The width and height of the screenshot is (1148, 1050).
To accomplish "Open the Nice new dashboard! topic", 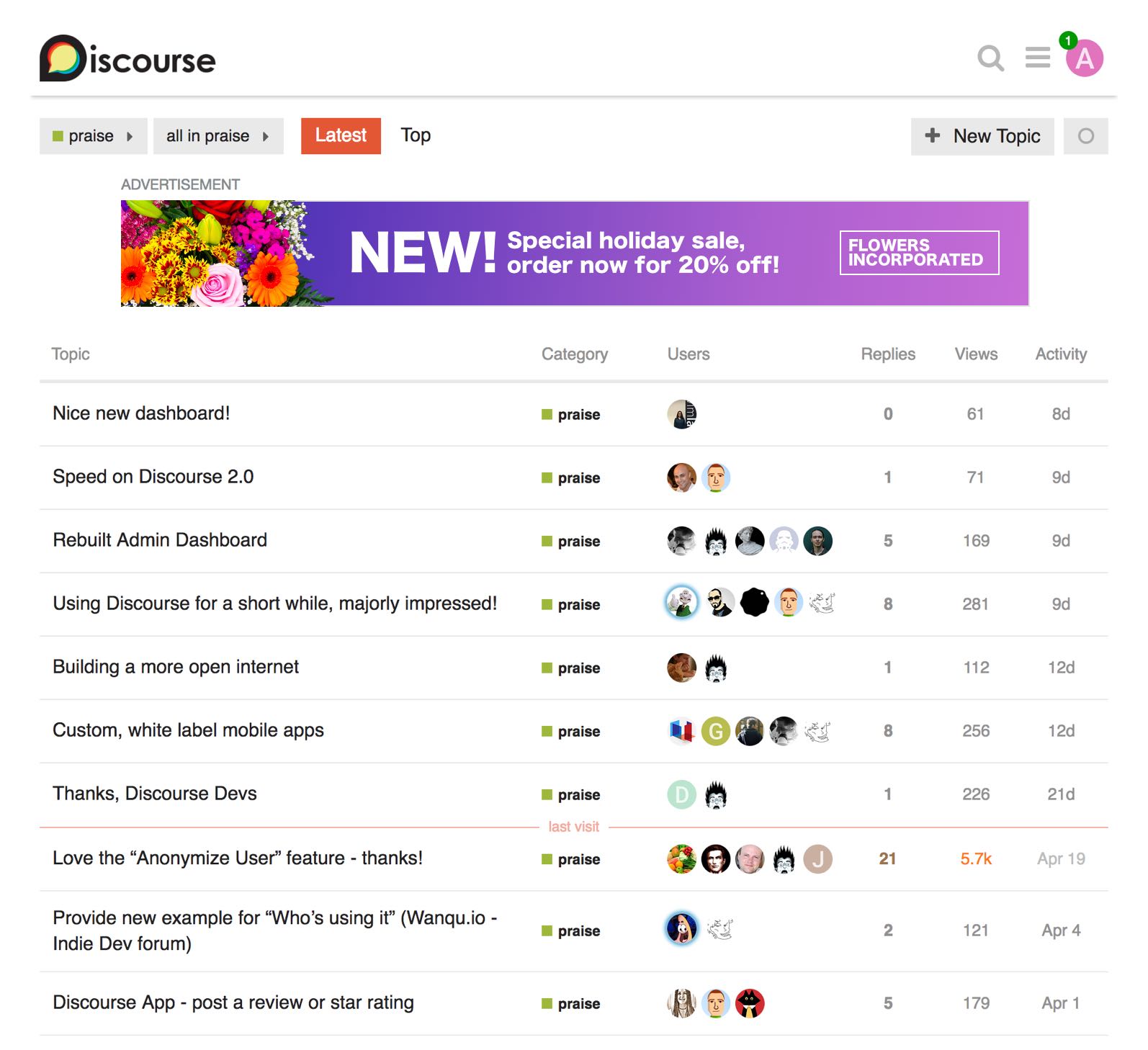I will click(141, 413).
